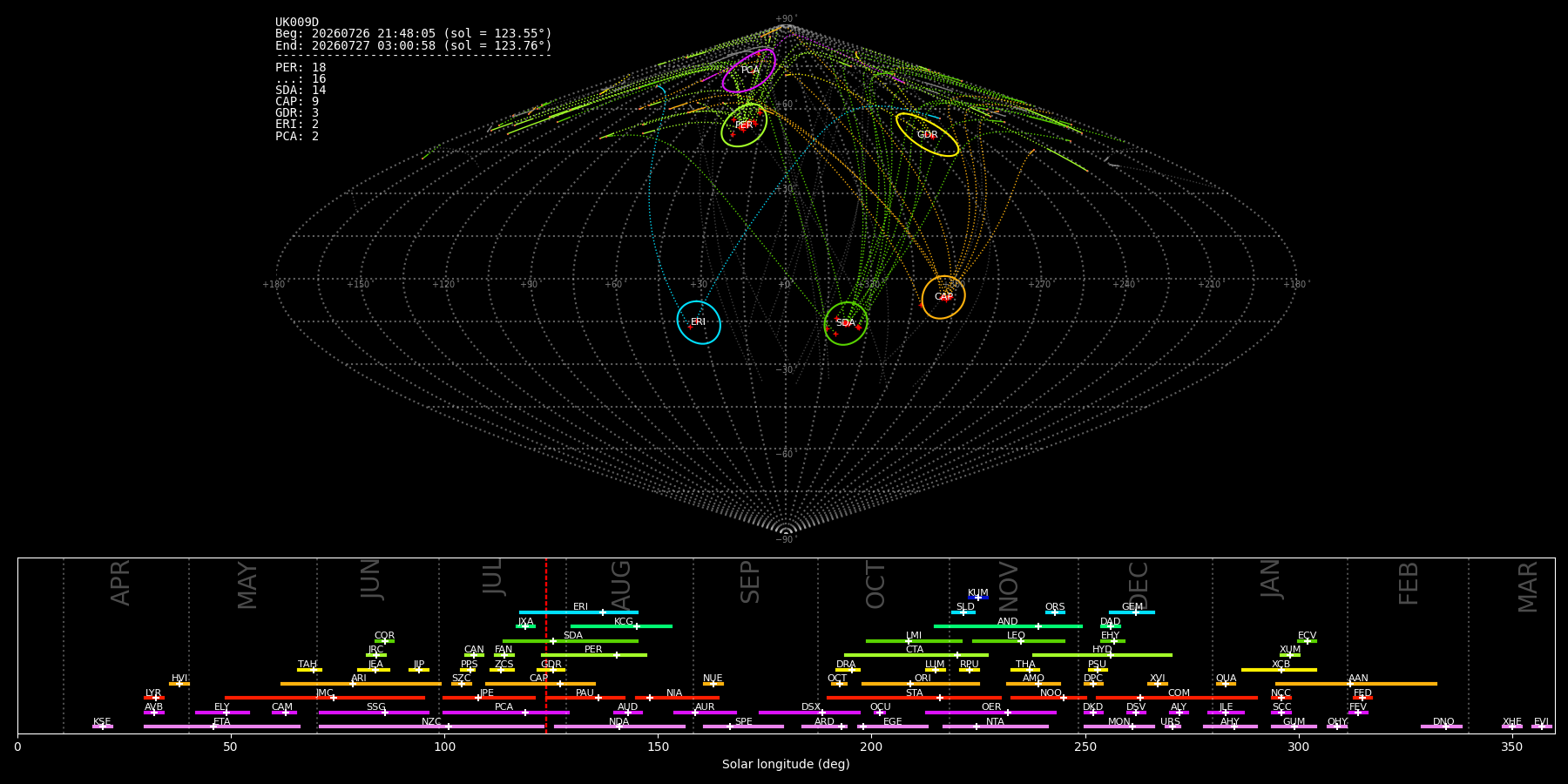
Task: Click the Solar longitude axis label
Action: [x=786, y=765]
